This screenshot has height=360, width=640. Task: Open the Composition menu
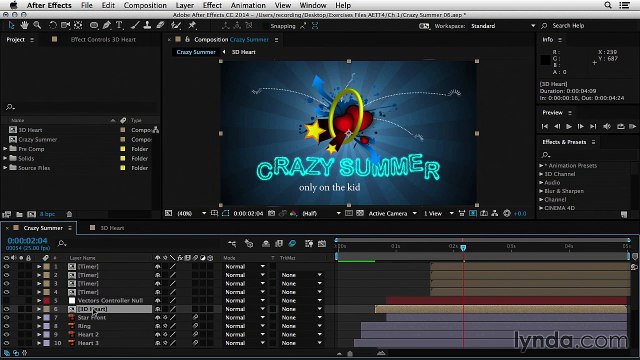point(145,5)
